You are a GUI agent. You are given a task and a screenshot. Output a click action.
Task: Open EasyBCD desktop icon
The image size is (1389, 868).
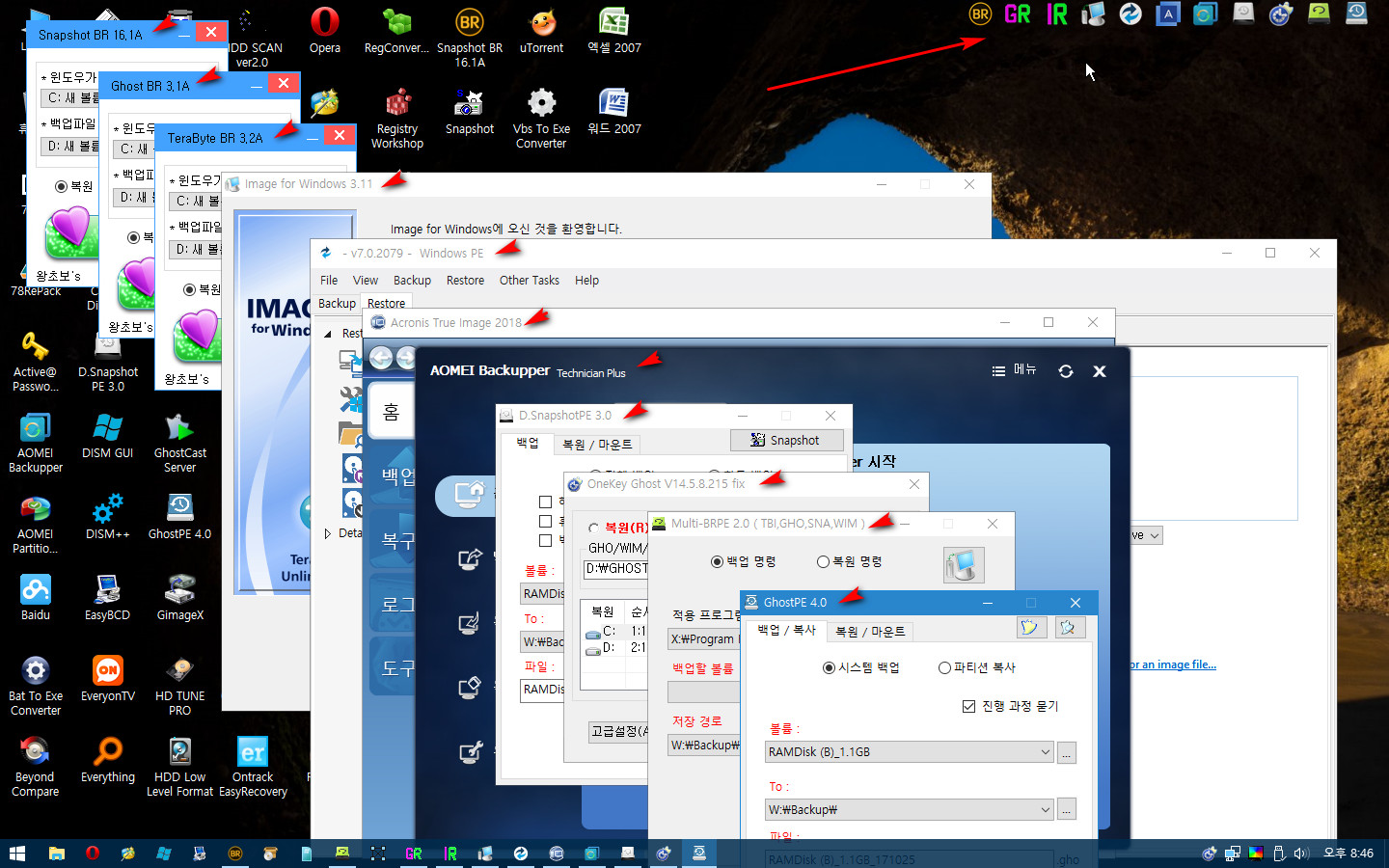[107, 597]
